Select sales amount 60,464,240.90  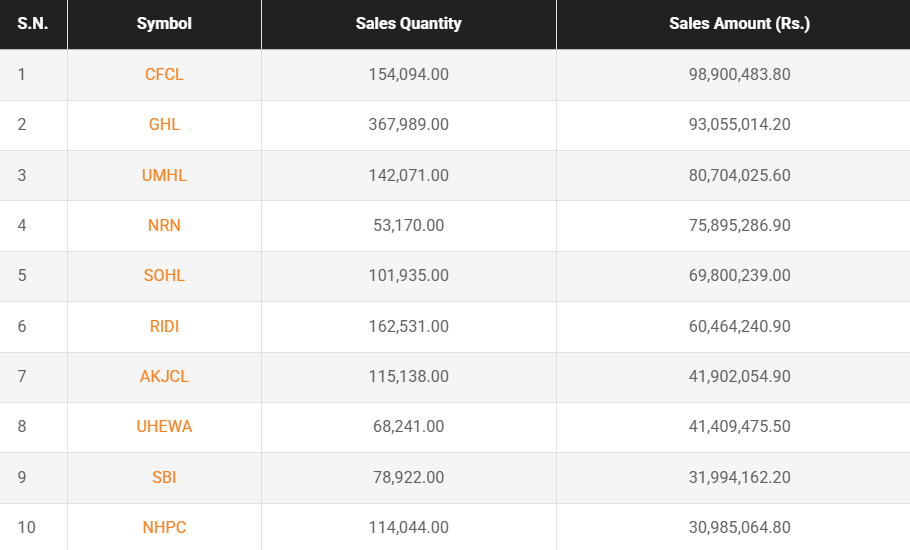739,326
